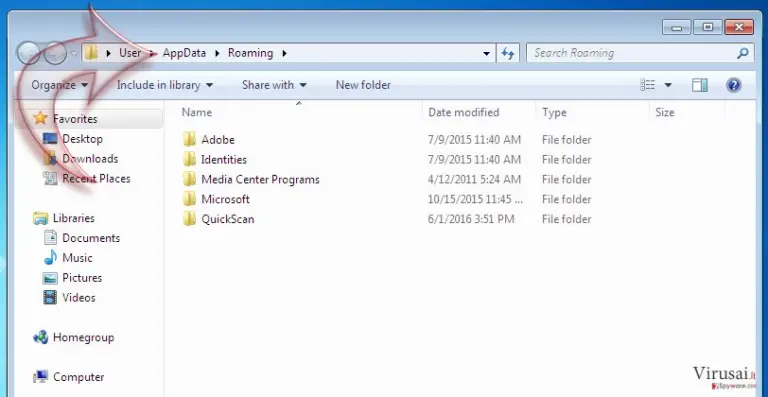Open the Include in library menu
Viewport: 768px width, 397px height.
coord(165,85)
